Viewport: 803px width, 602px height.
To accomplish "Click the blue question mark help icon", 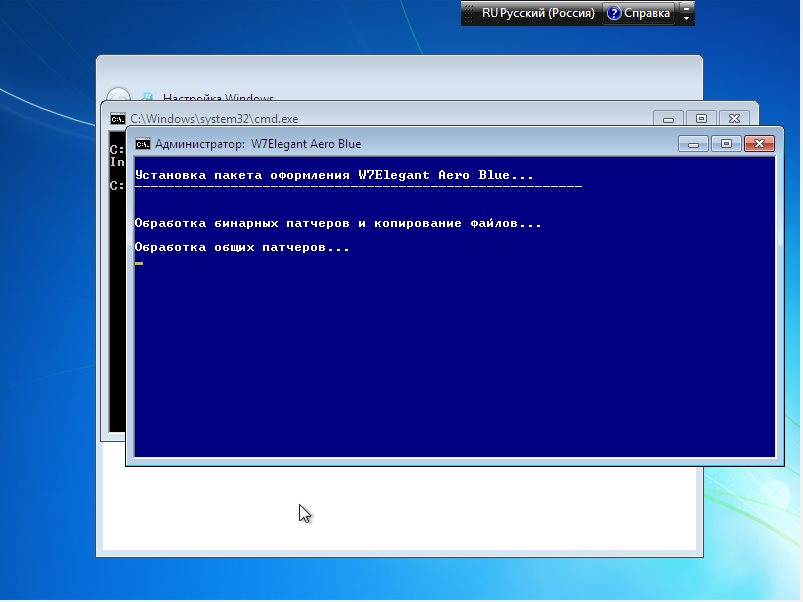I will pyautogui.click(x=613, y=13).
